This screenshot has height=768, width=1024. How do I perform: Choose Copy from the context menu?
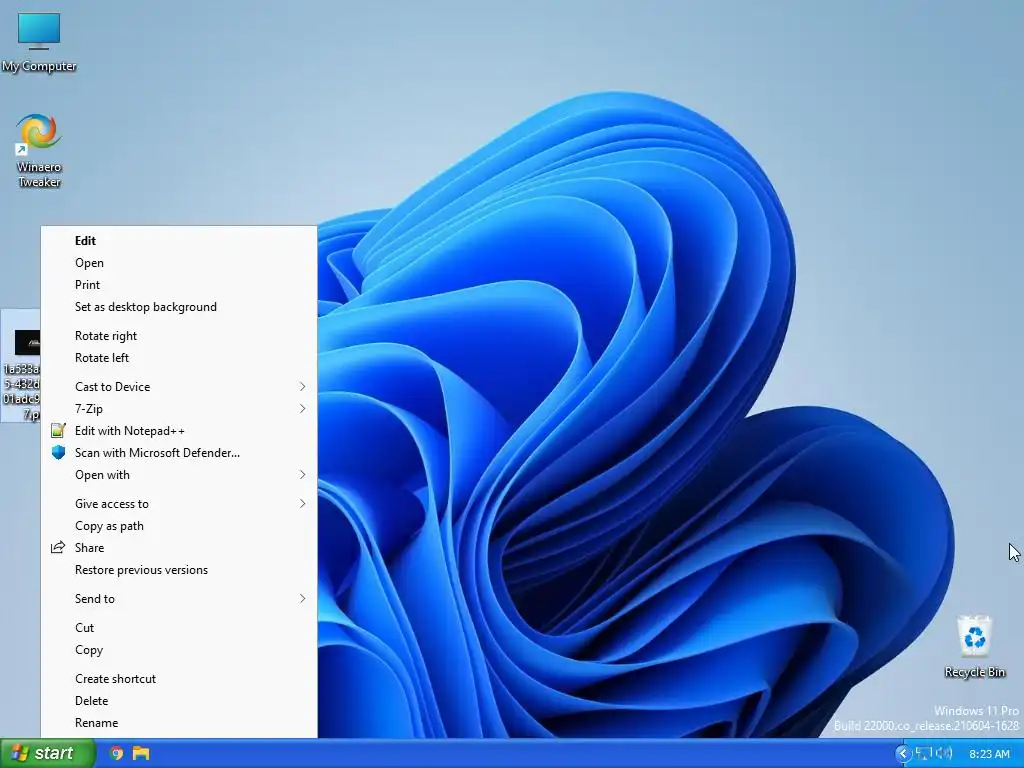(x=179, y=650)
